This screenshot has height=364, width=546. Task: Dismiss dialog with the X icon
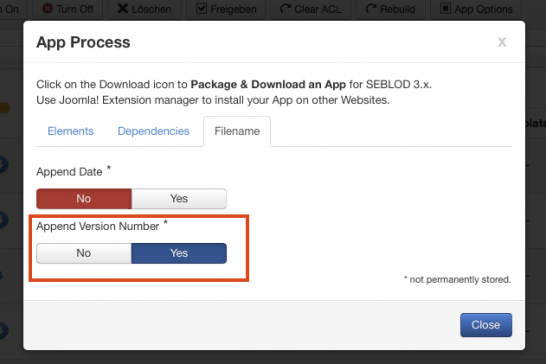click(x=502, y=42)
